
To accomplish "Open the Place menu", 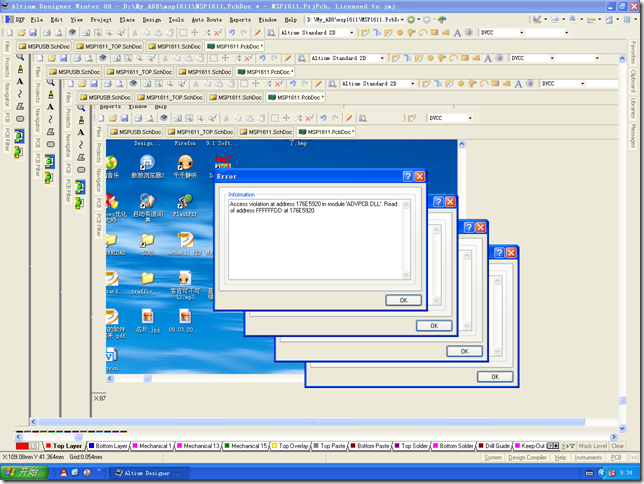I will click(x=127, y=20).
